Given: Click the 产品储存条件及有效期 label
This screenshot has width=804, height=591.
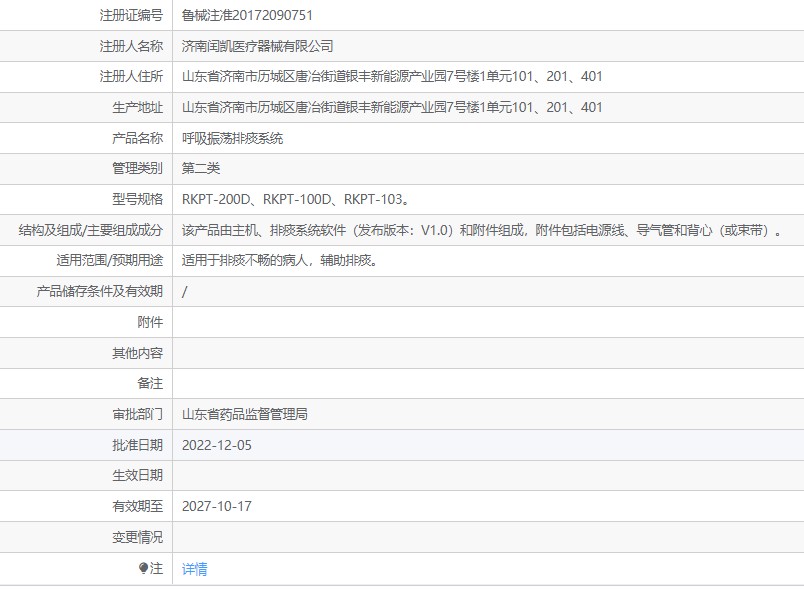Looking at the screenshot, I should pos(99,291).
